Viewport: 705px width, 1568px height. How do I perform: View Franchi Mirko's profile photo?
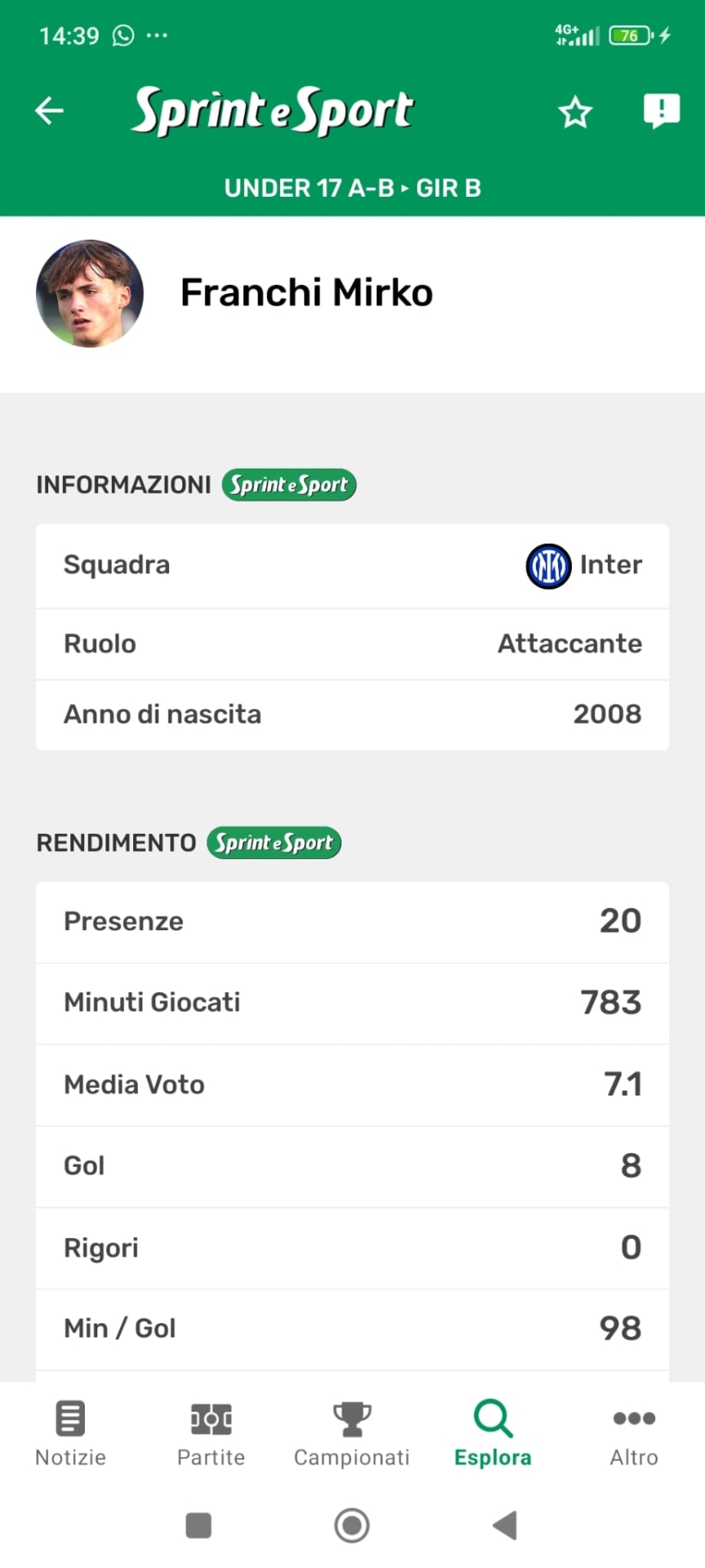pos(90,293)
